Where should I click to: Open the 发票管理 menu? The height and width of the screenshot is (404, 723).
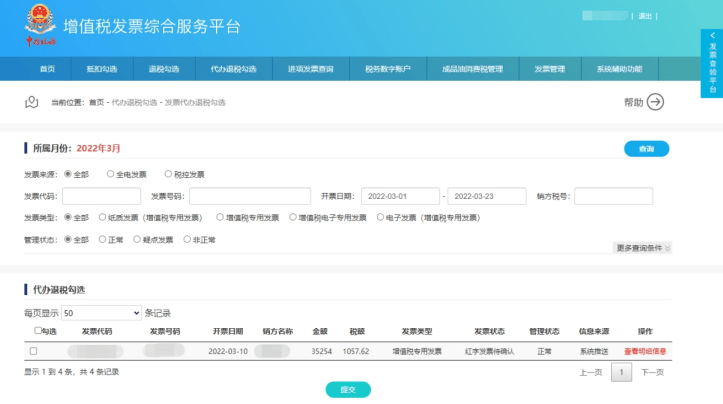549,69
